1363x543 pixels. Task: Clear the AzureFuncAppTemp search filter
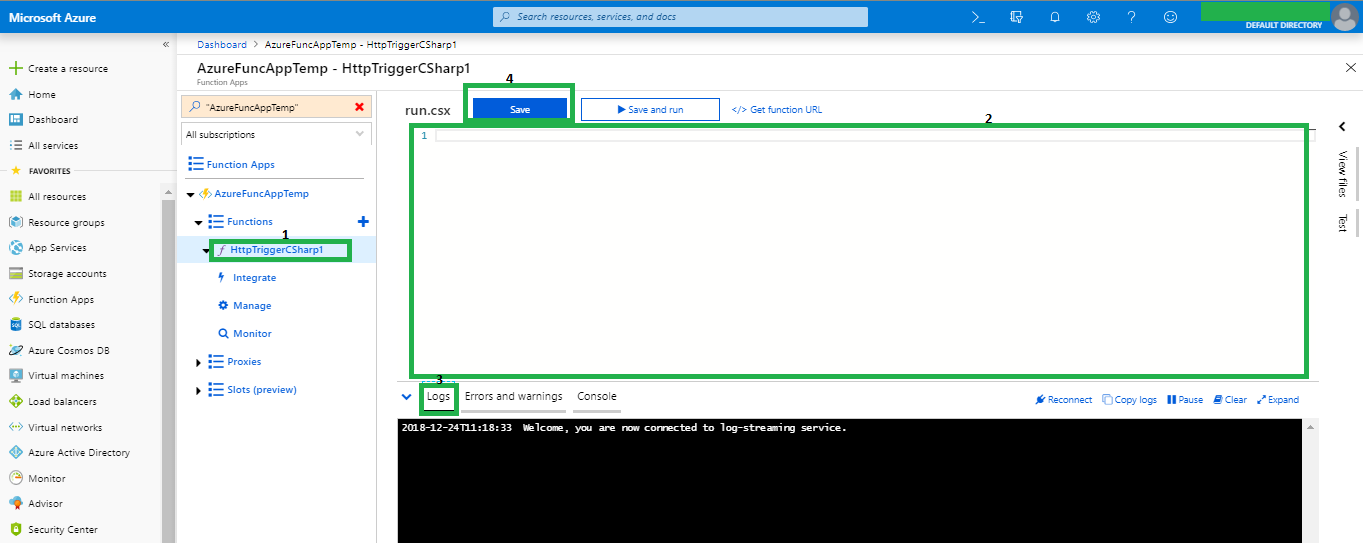(360, 107)
